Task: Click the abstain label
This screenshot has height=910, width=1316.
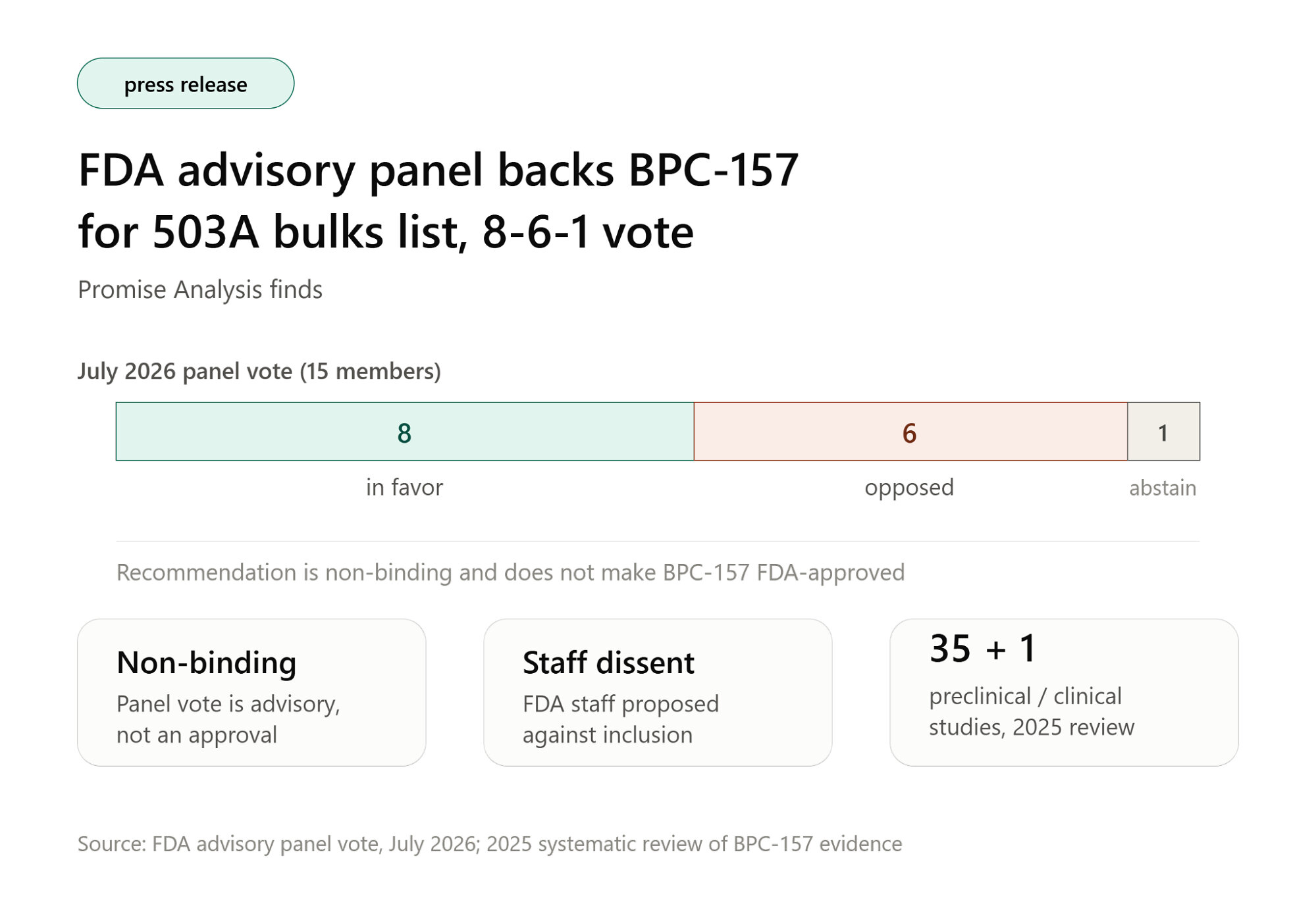Action: point(1163,488)
